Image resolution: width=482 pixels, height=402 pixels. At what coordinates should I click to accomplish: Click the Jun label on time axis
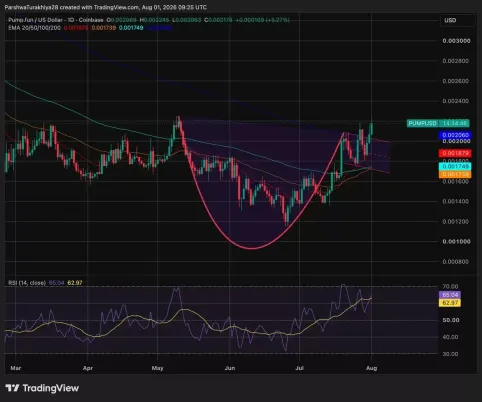coord(230,368)
